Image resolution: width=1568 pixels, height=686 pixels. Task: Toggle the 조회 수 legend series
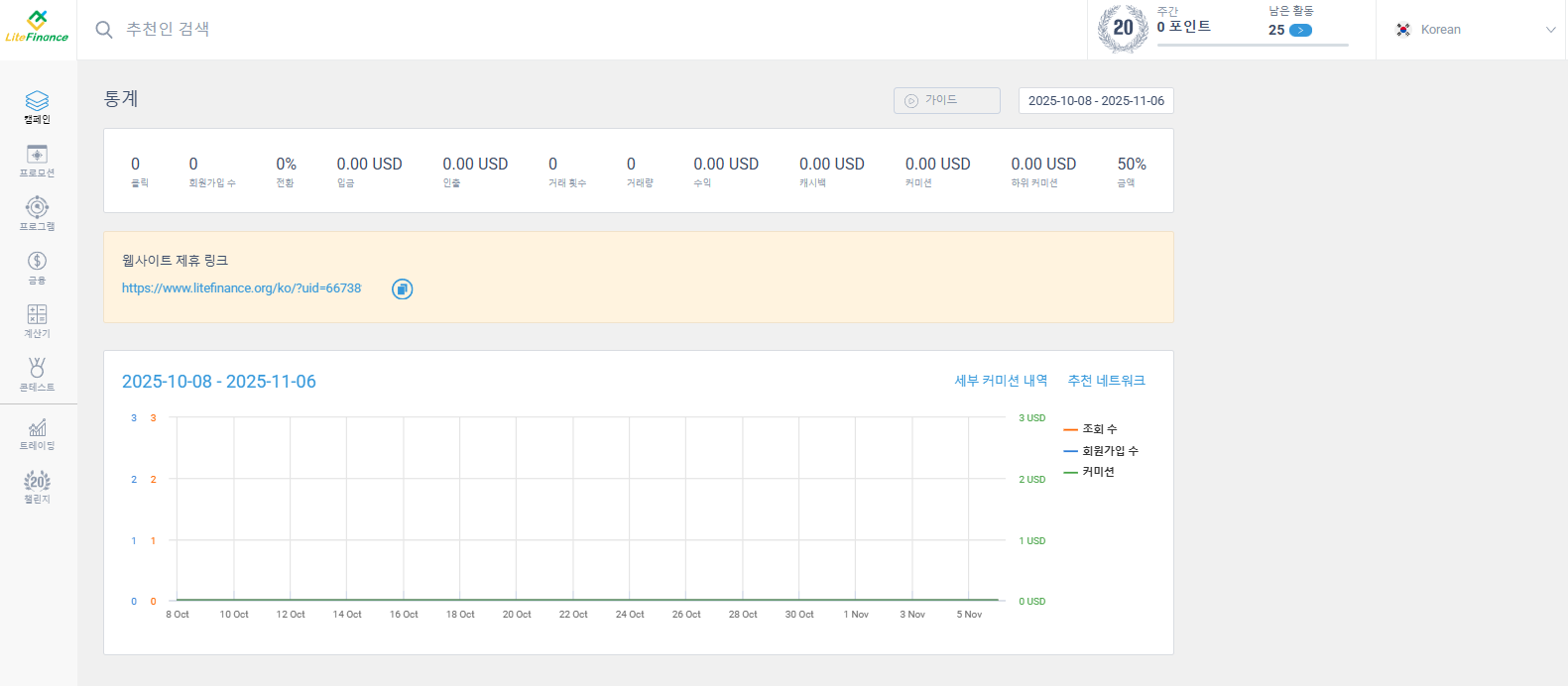[1090, 429]
